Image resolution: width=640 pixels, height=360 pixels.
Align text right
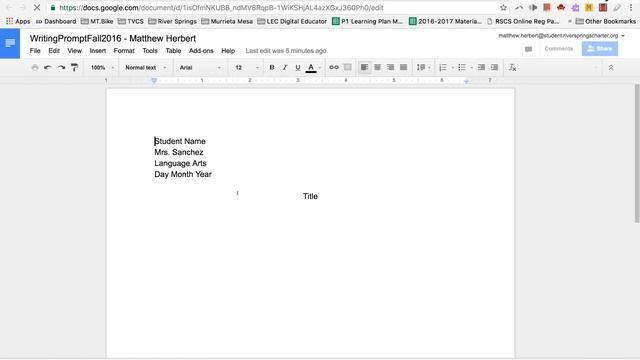(x=391, y=68)
